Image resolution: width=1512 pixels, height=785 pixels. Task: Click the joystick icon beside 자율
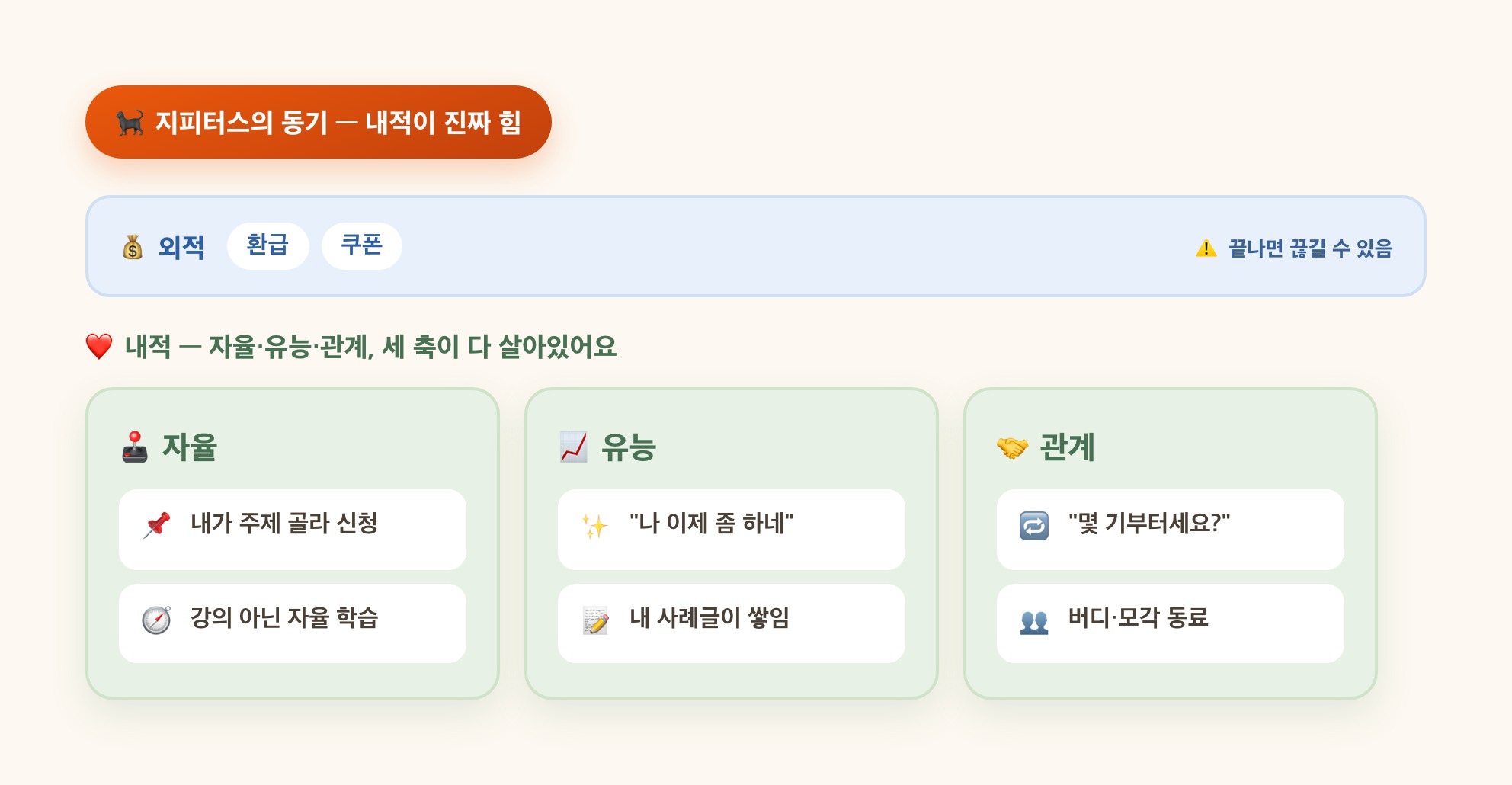135,447
